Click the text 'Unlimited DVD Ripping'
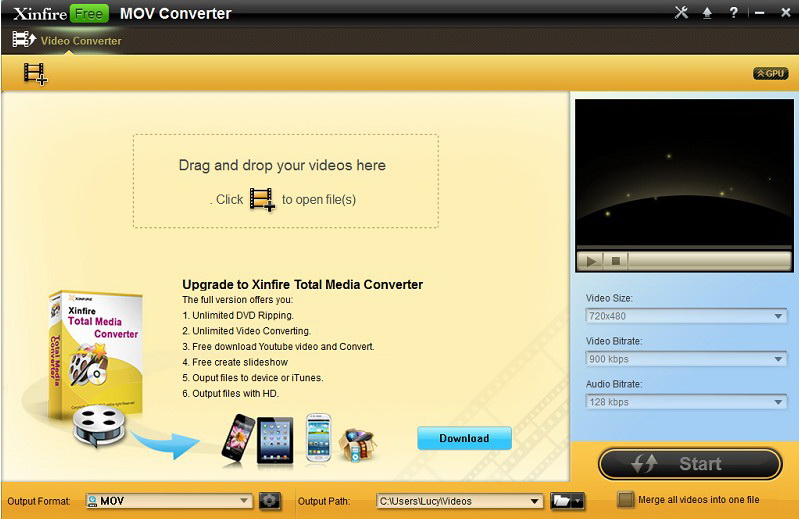 point(243,315)
